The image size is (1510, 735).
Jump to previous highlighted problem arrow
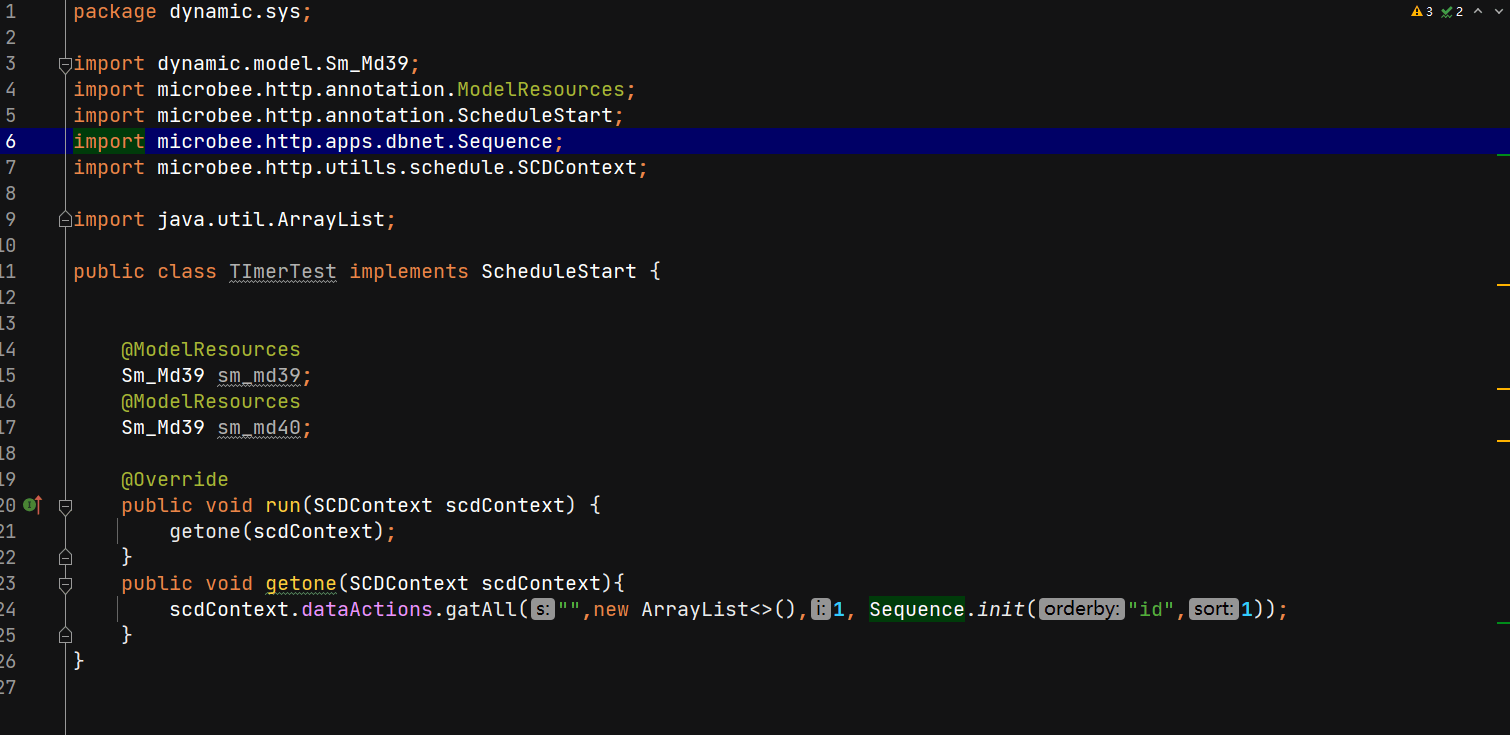tap(1477, 12)
